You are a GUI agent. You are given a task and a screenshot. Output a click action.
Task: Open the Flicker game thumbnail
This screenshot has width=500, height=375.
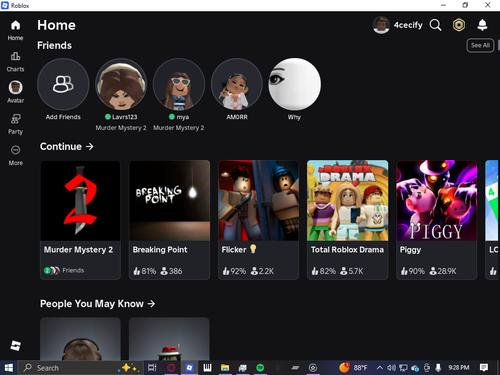259,201
